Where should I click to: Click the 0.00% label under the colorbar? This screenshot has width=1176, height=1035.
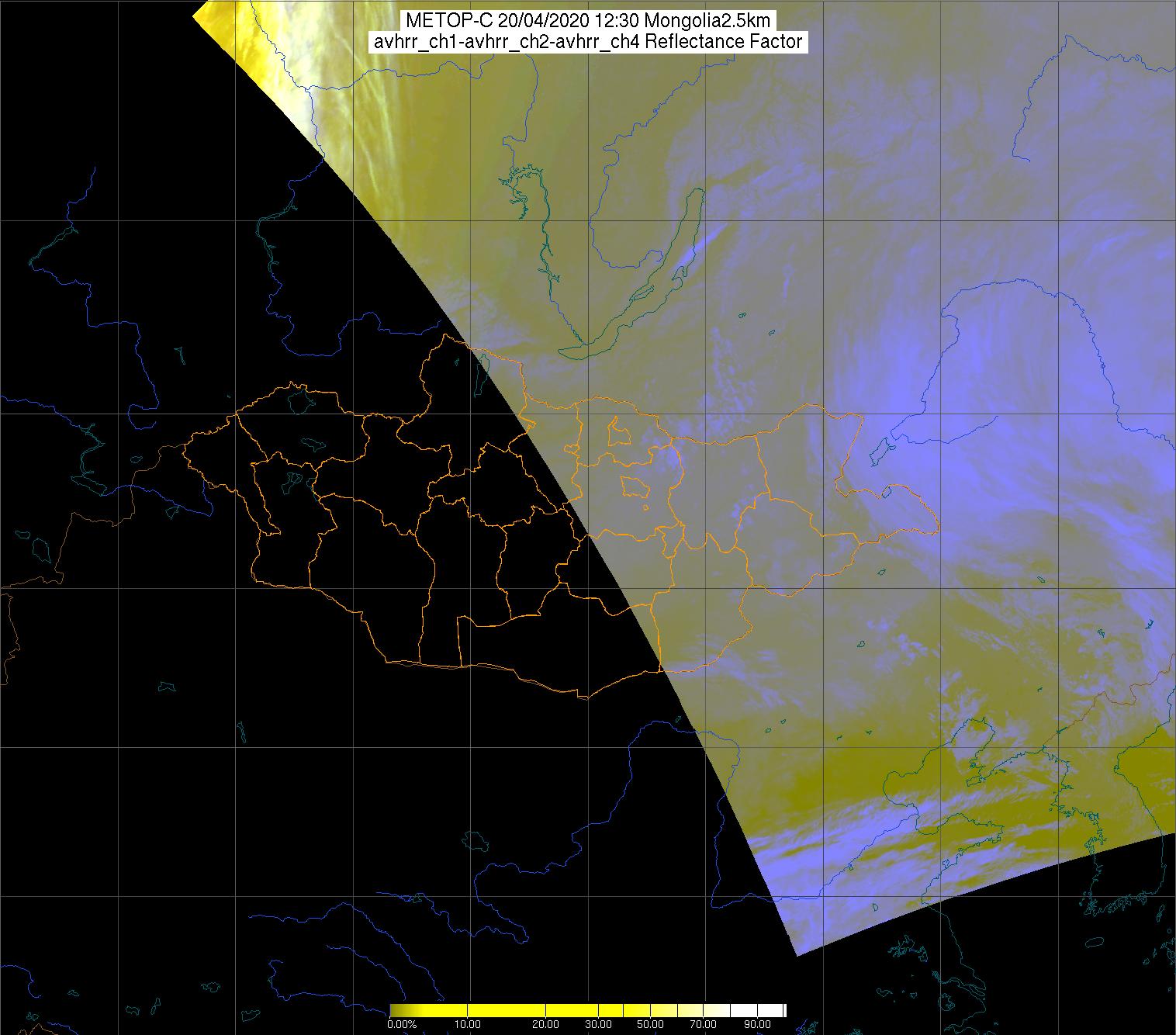tap(400, 1025)
